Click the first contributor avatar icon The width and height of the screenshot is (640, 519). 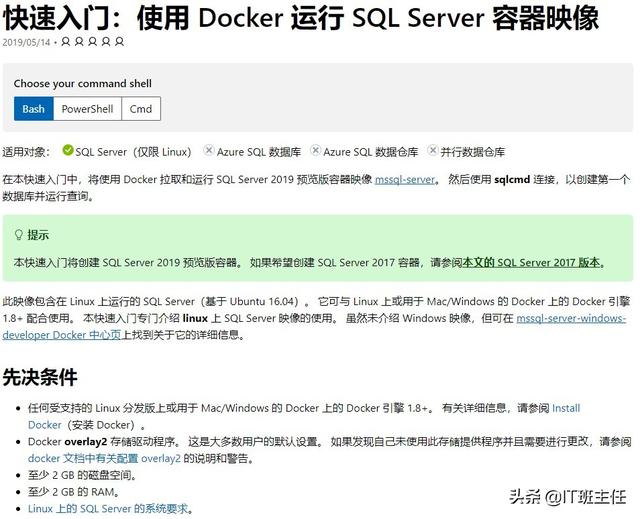click(x=66, y=42)
